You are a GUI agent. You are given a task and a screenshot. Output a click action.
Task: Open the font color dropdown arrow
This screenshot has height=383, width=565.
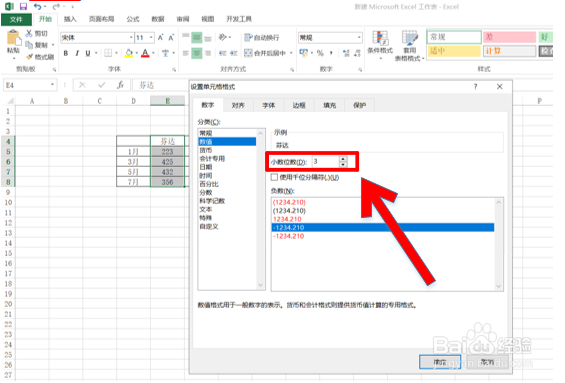[154, 53]
